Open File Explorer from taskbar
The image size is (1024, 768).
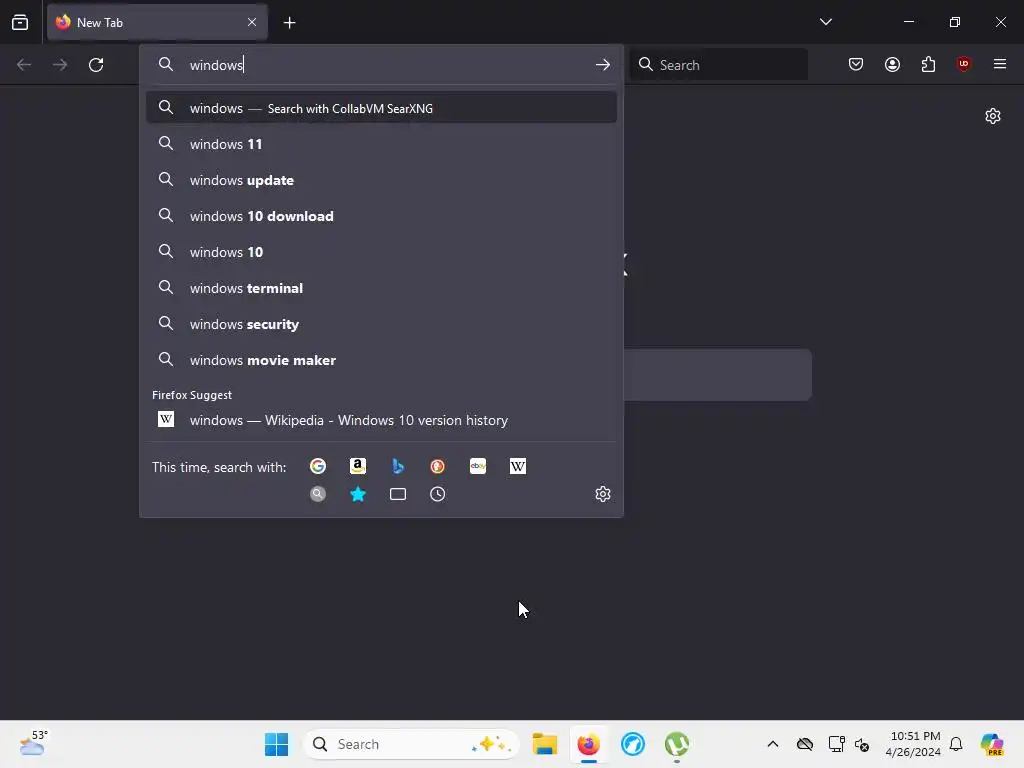point(545,744)
